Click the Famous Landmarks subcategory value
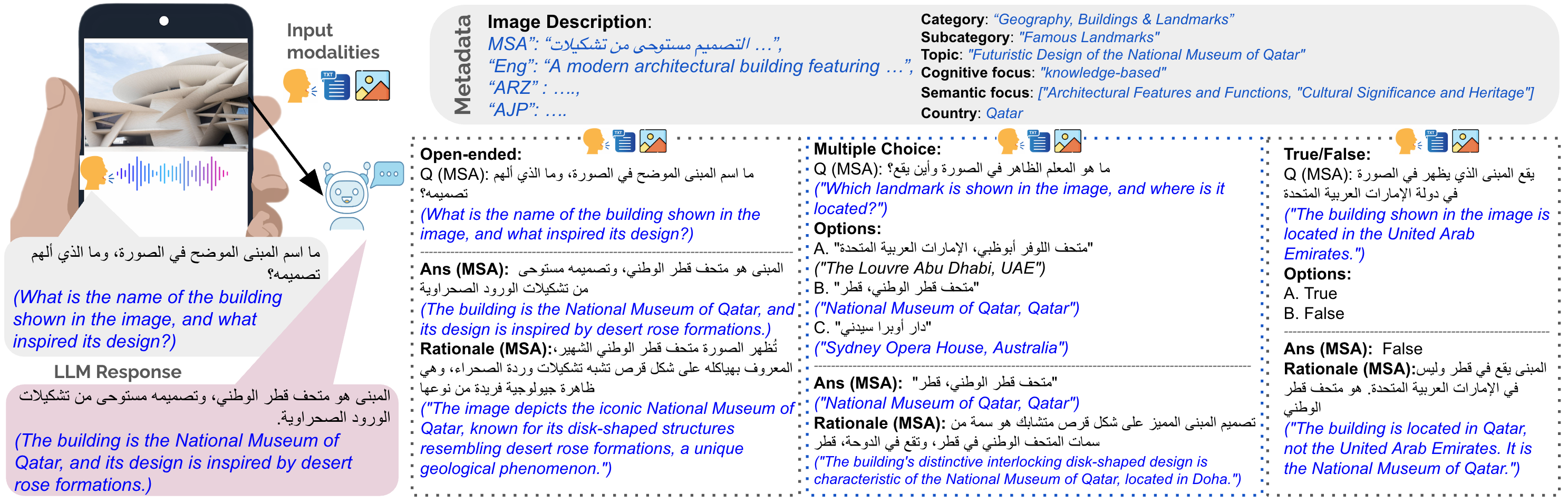The image size is (1568, 503). tap(1088, 37)
